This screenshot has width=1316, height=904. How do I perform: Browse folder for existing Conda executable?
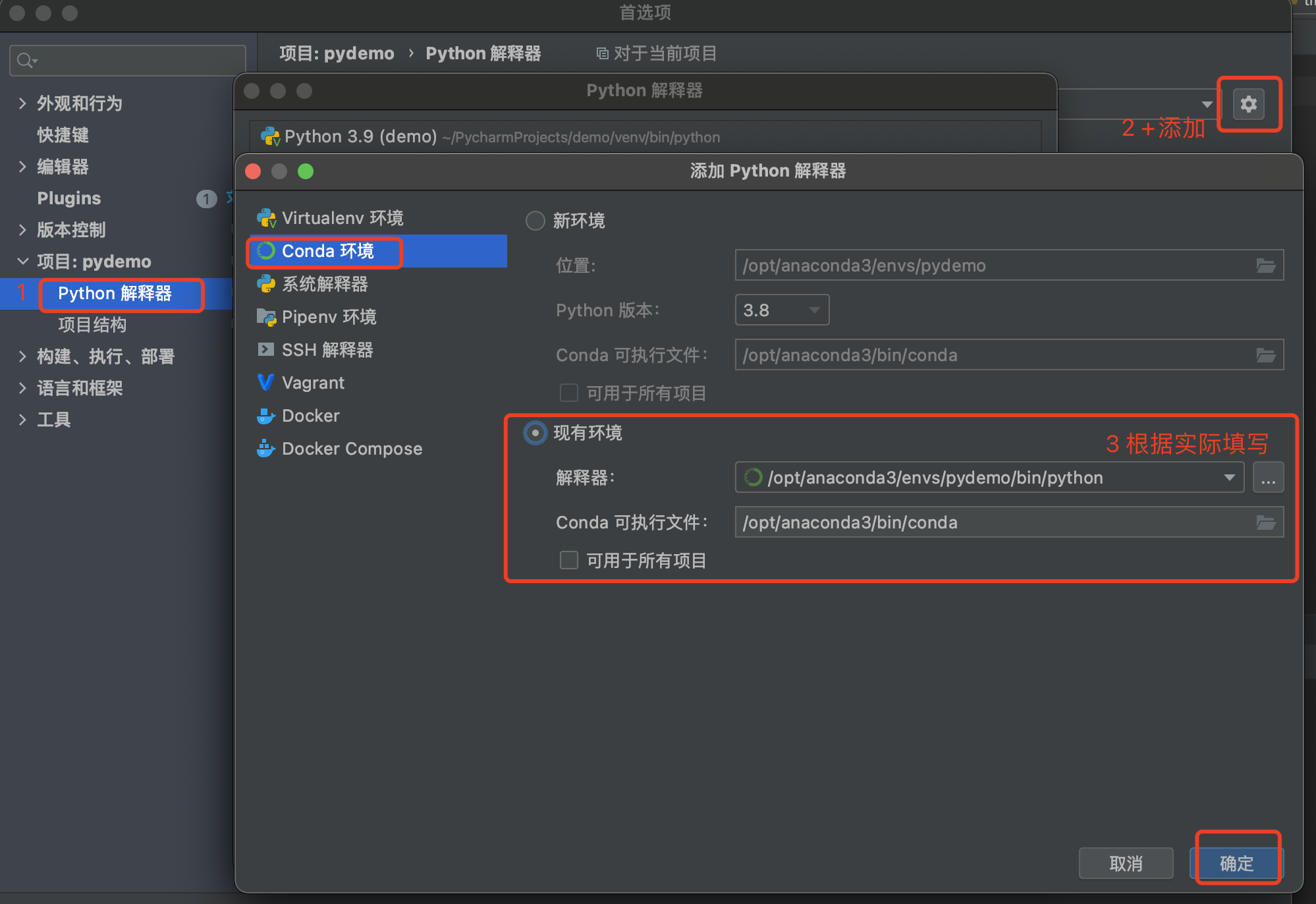click(x=1265, y=523)
